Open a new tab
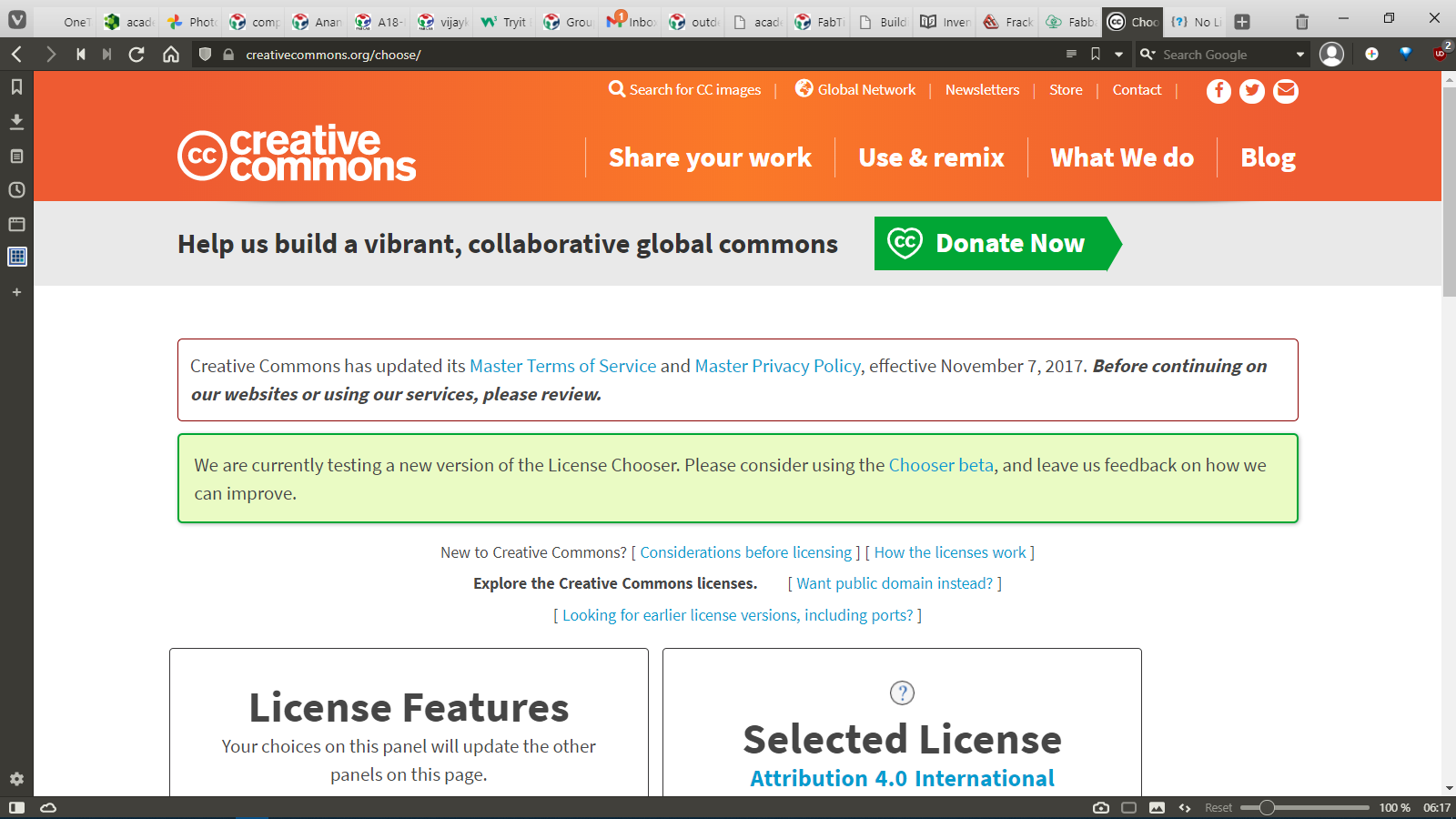This screenshot has height=819, width=1456. [1242, 21]
